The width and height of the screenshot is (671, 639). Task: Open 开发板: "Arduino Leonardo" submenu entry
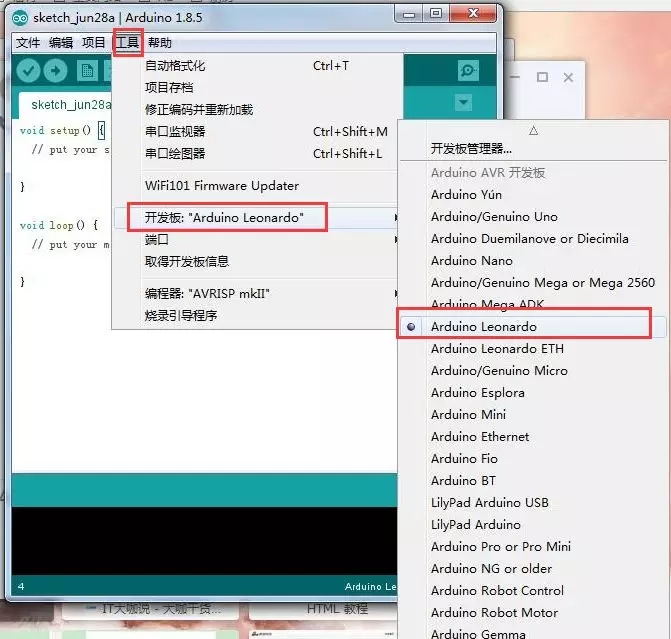click(257, 218)
